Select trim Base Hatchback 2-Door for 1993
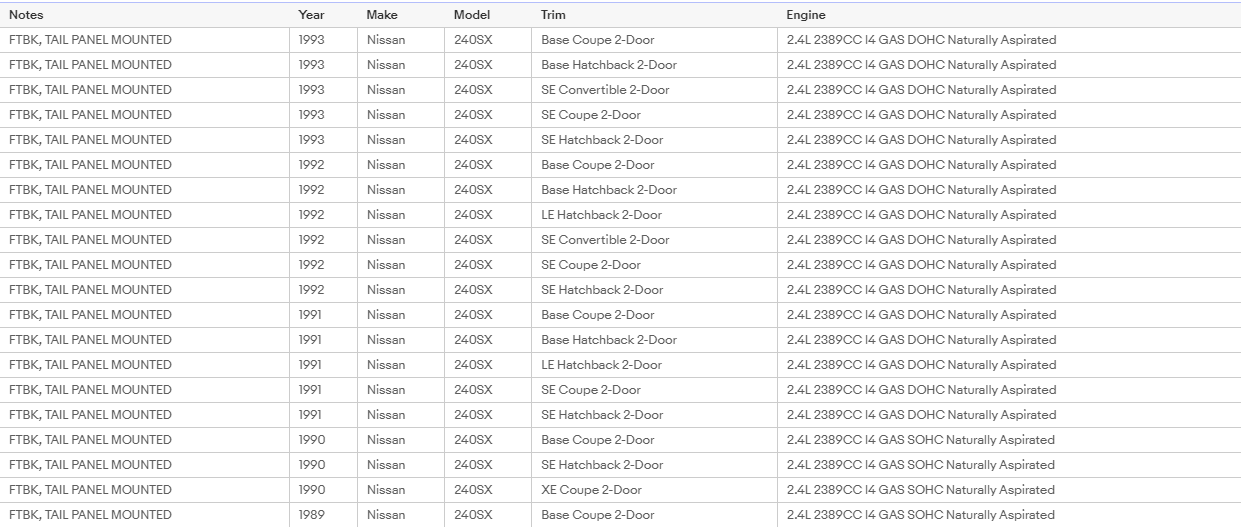The image size is (1241, 527). [x=609, y=65]
